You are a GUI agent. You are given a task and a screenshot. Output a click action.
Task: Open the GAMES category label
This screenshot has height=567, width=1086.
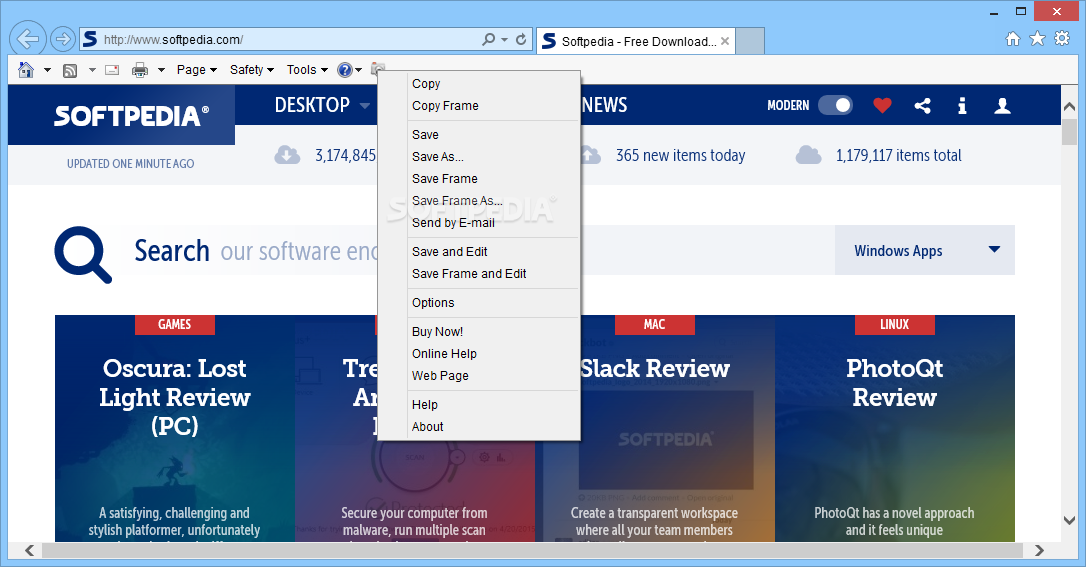[x=175, y=324]
